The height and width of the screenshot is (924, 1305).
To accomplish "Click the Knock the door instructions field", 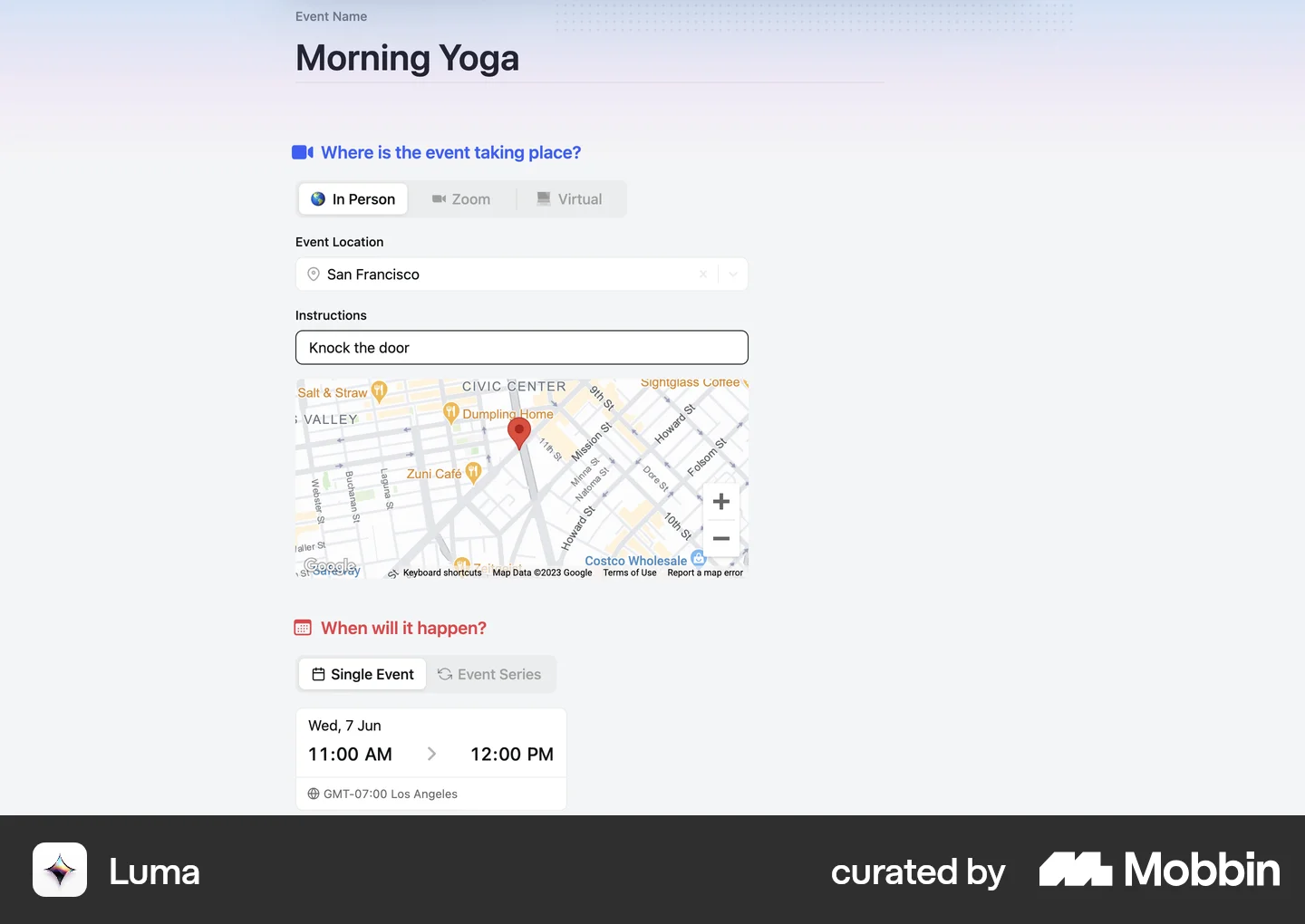I will click(x=522, y=348).
